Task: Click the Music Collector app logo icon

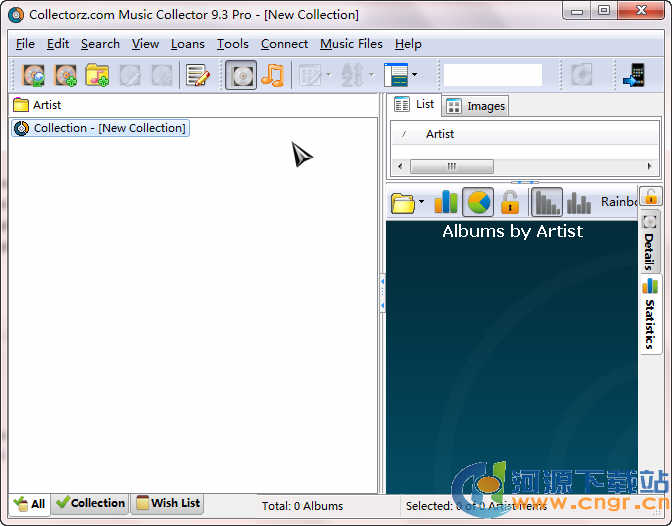Action: click(x=16, y=15)
